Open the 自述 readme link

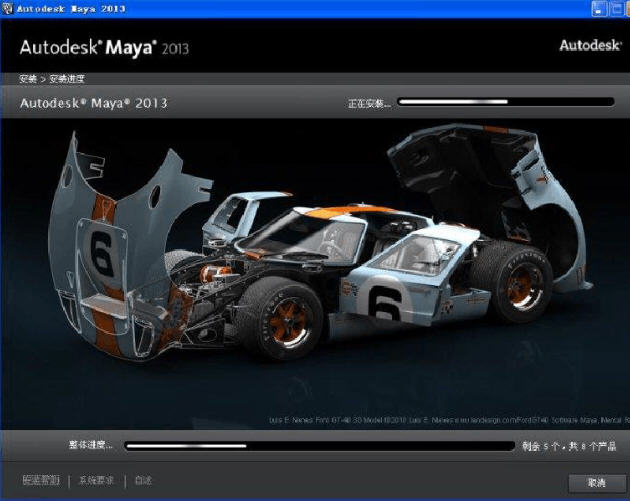[x=143, y=480]
